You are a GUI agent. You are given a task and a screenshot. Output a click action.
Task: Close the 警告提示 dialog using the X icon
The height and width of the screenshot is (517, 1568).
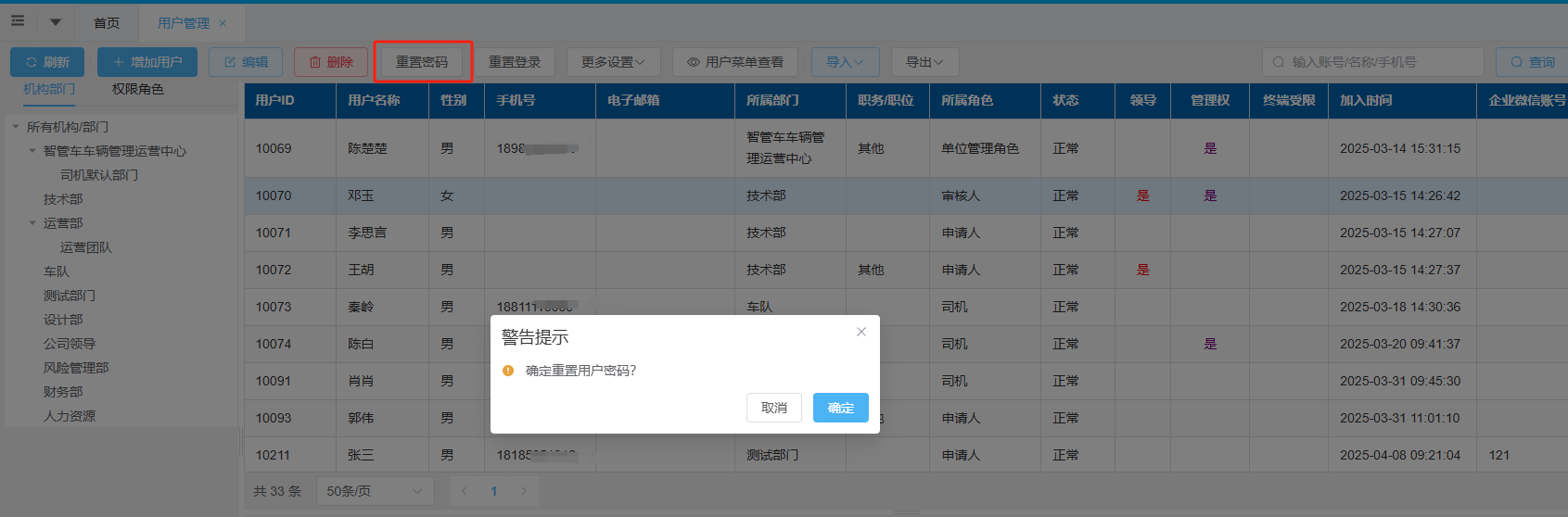coord(861,332)
